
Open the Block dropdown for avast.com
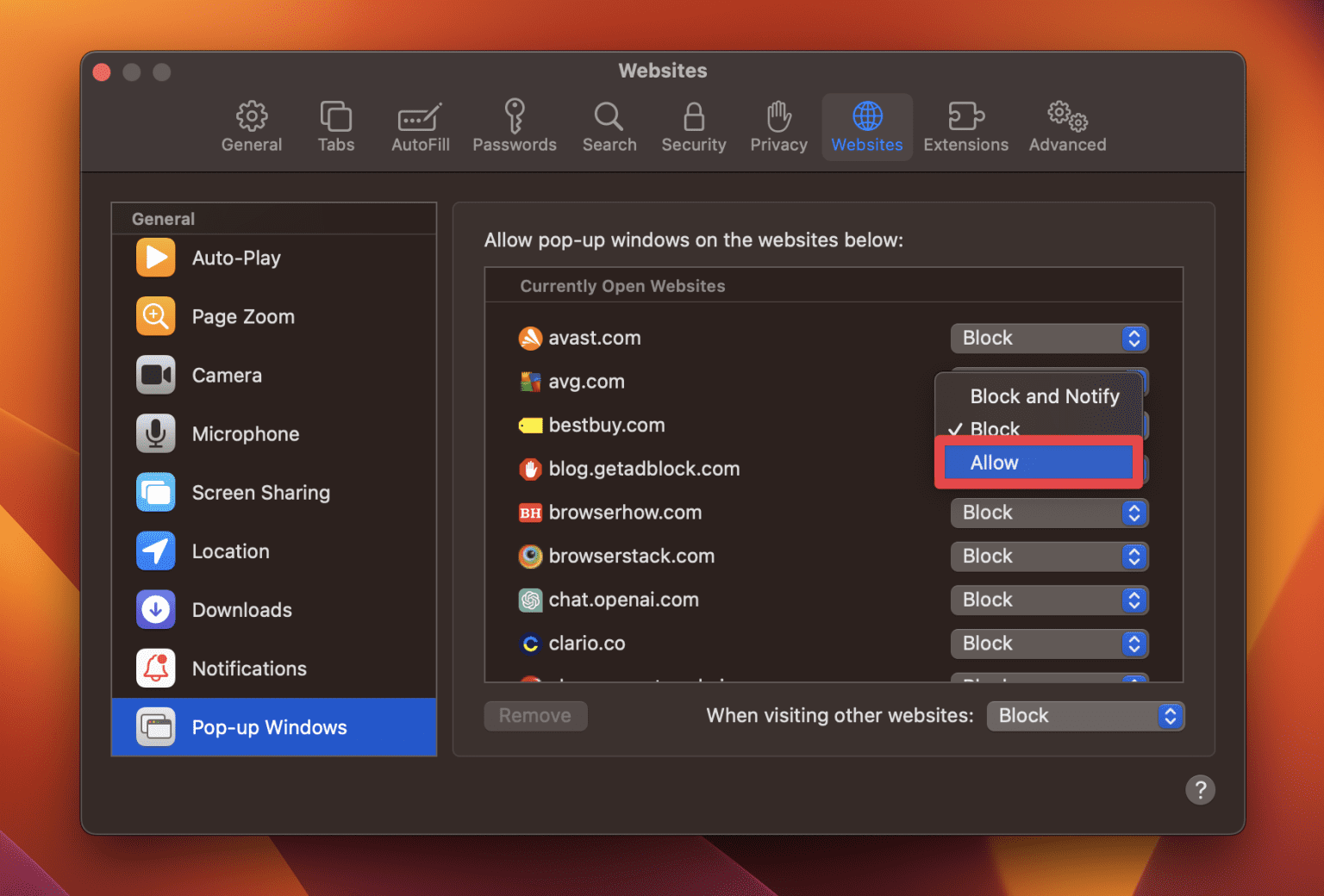(1049, 338)
